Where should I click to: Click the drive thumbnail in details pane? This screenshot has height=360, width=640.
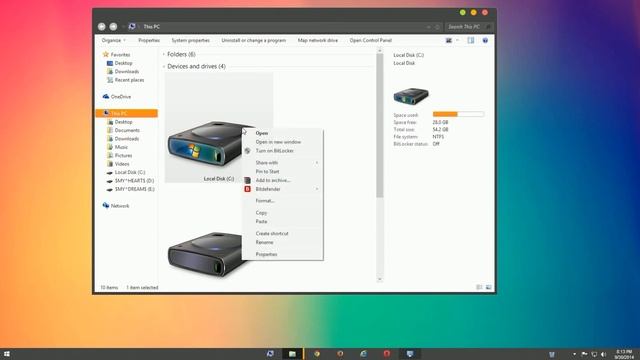(411, 96)
